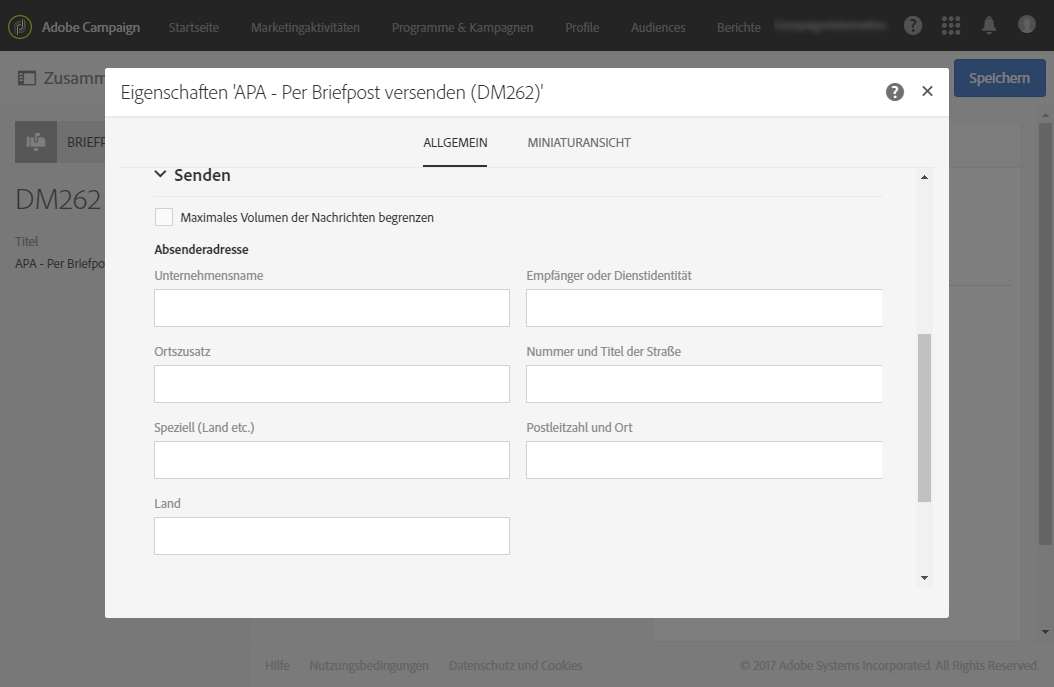Collapse the Senden section
The height and width of the screenshot is (687, 1054).
pos(160,175)
